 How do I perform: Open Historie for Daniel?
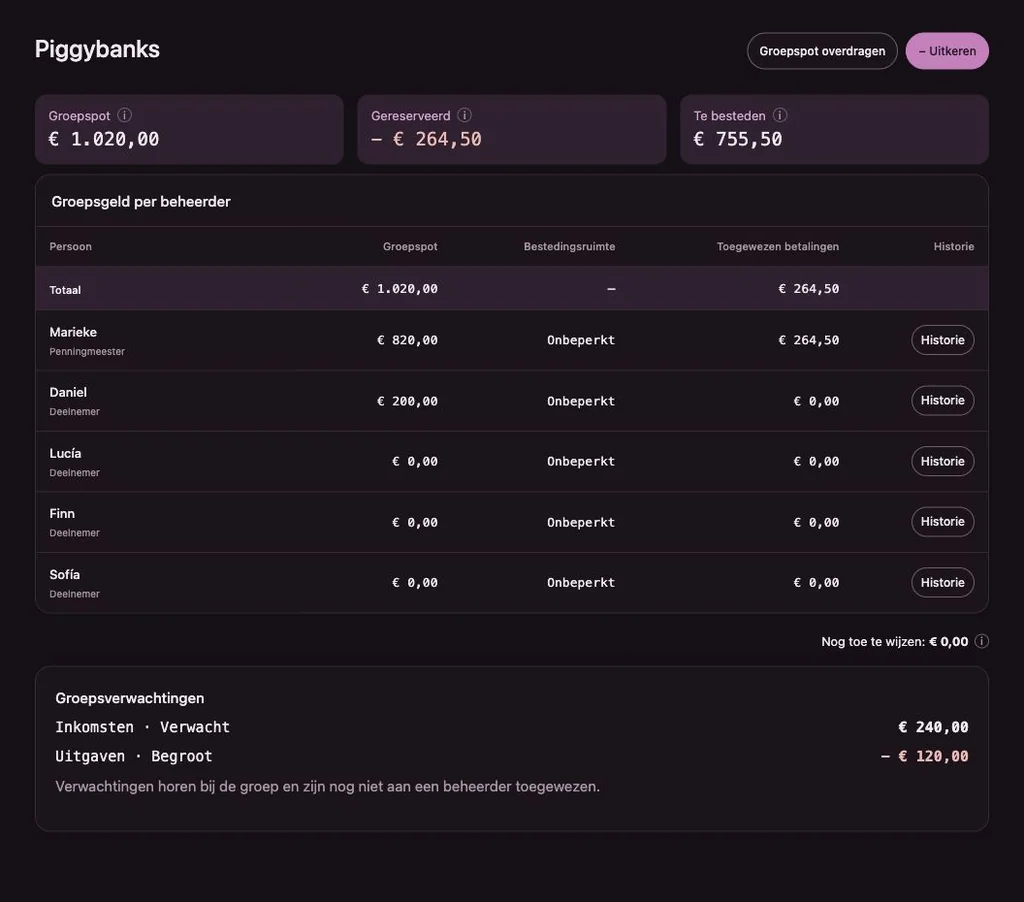click(942, 400)
